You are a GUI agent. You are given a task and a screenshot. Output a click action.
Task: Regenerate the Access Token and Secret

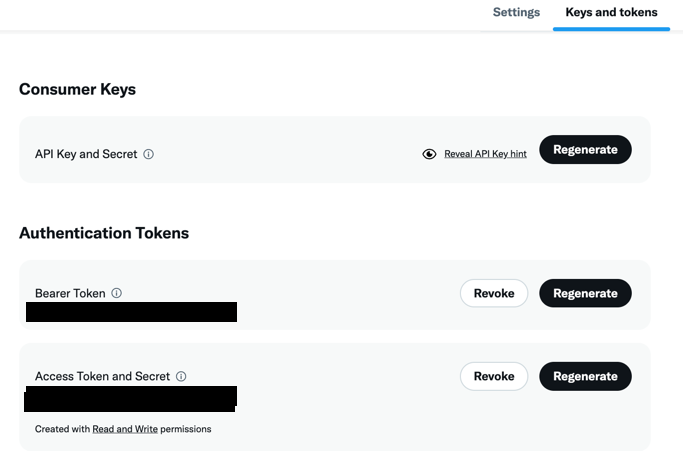(x=585, y=376)
